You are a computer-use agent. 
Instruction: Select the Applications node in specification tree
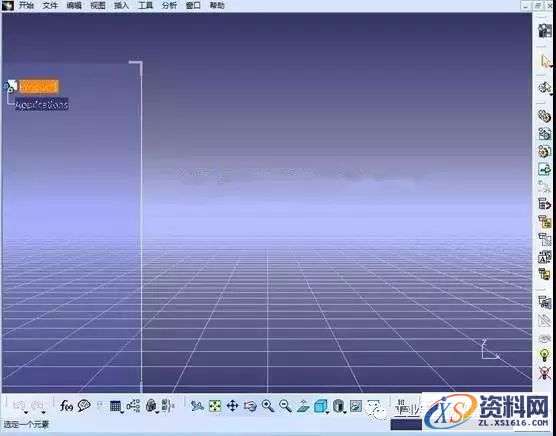point(41,105)
